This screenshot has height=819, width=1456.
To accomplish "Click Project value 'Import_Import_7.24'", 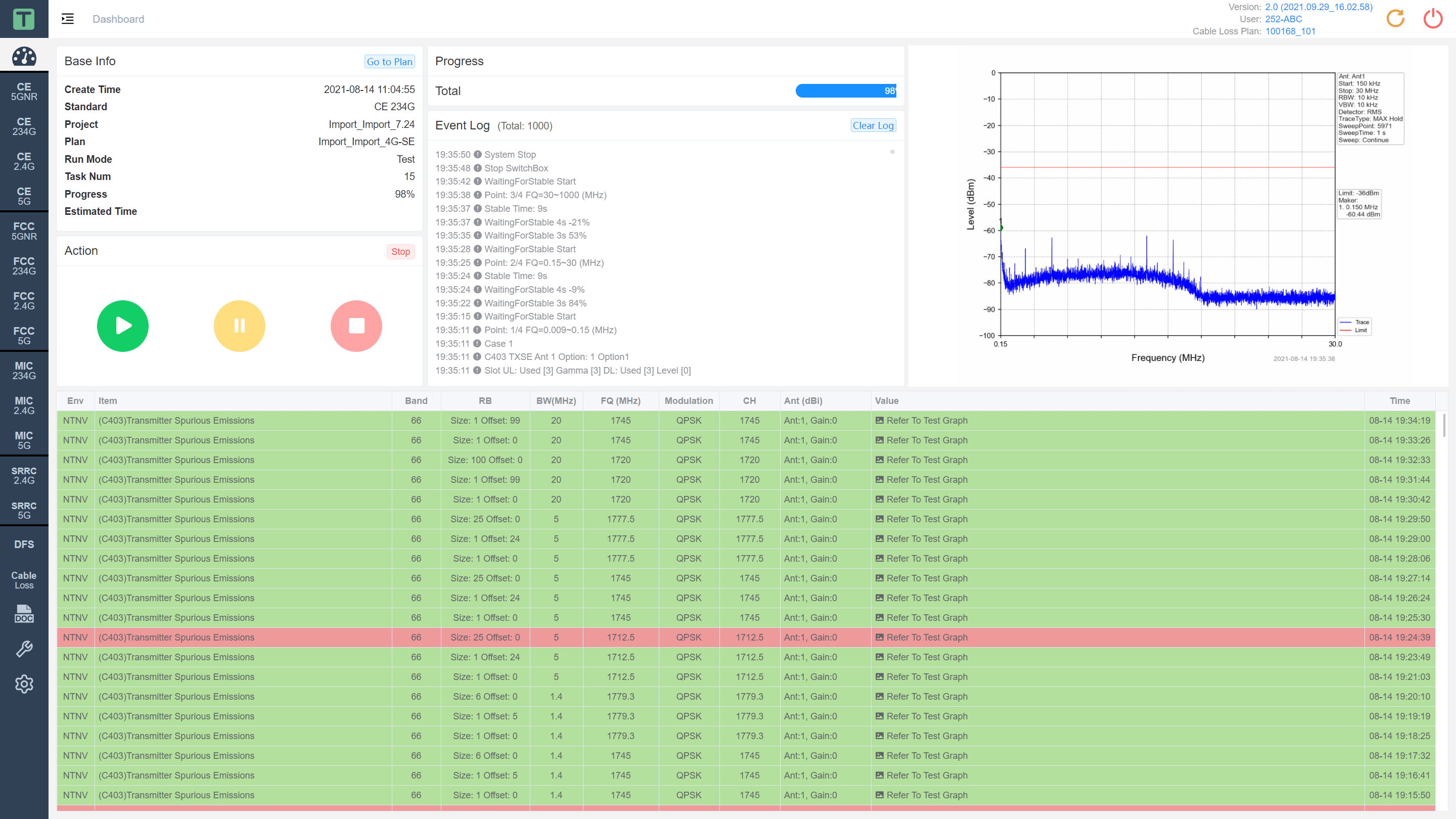I will point(372,124).
